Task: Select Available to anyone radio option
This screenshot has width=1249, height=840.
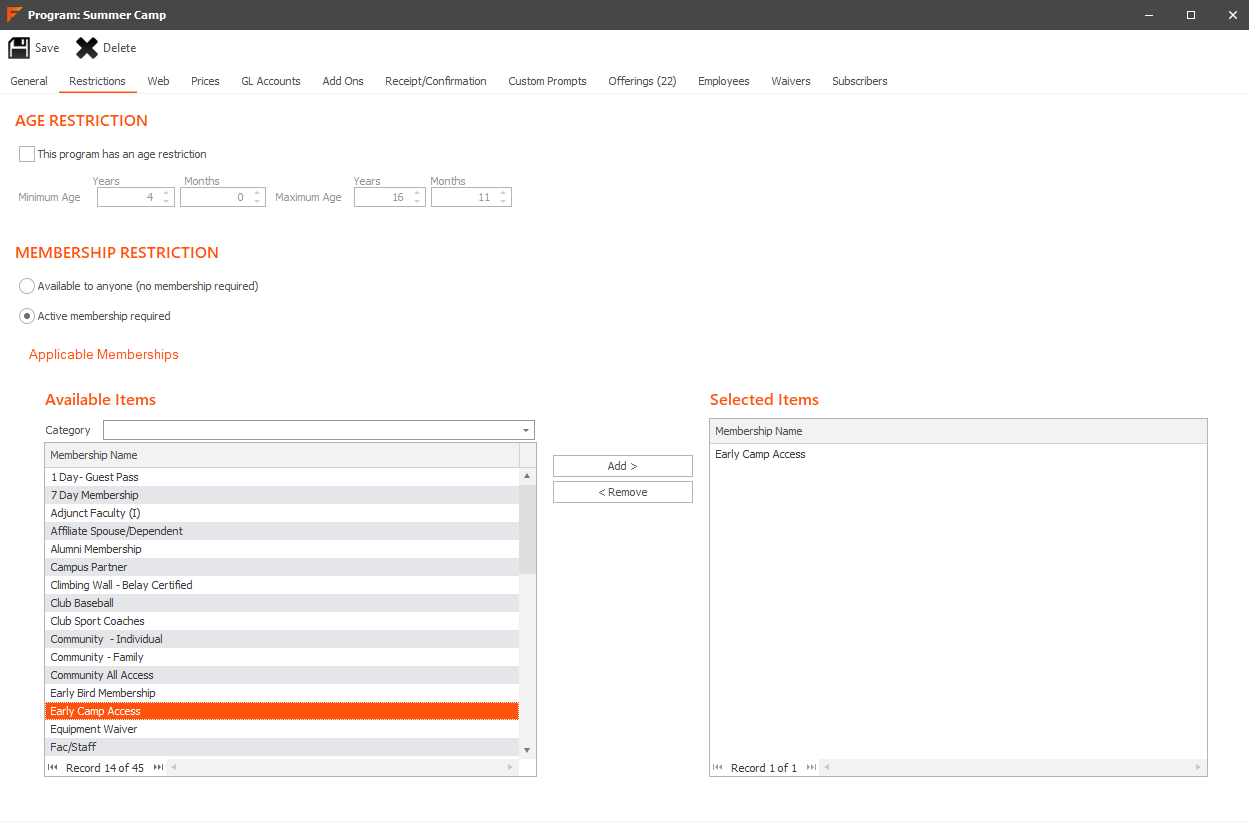Action: pyautogui.click(x=27, y=286)
